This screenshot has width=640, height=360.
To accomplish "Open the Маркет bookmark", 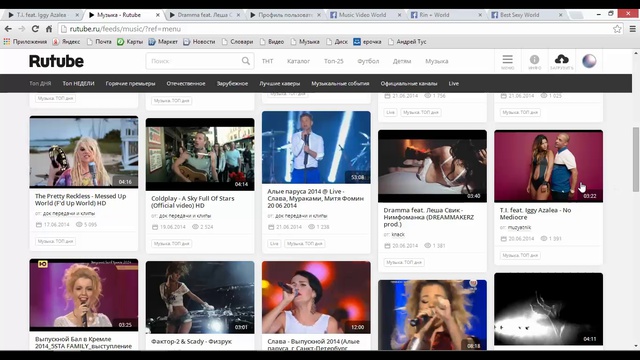I will coord(163,42).
